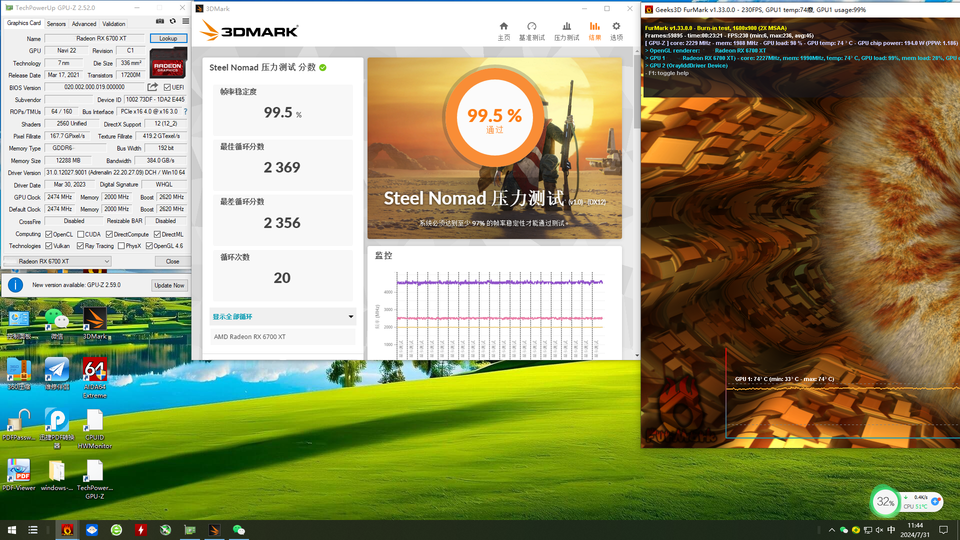Open the GPU-Z hamburger menu icon

coord(186,21)
